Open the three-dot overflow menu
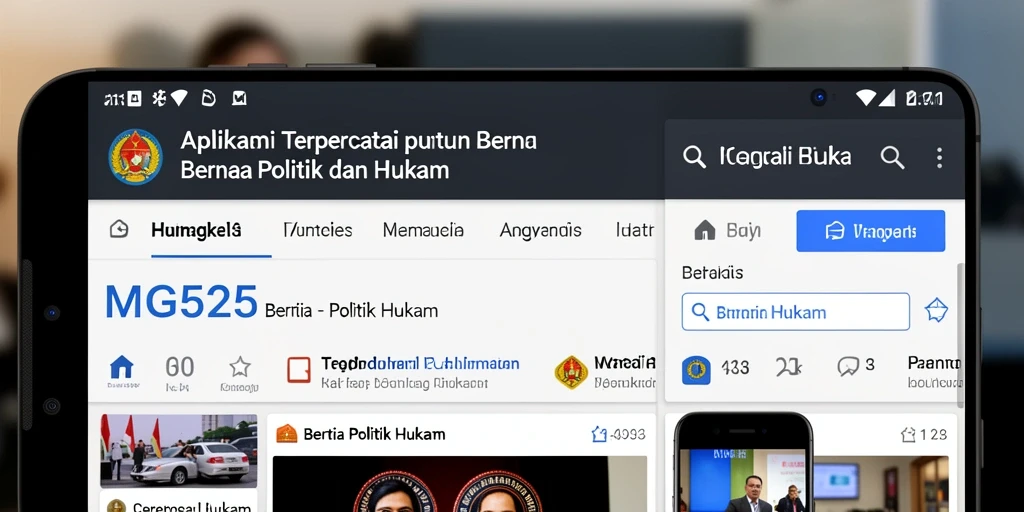Screen dimensions: 1024x512 coord(939,157)
